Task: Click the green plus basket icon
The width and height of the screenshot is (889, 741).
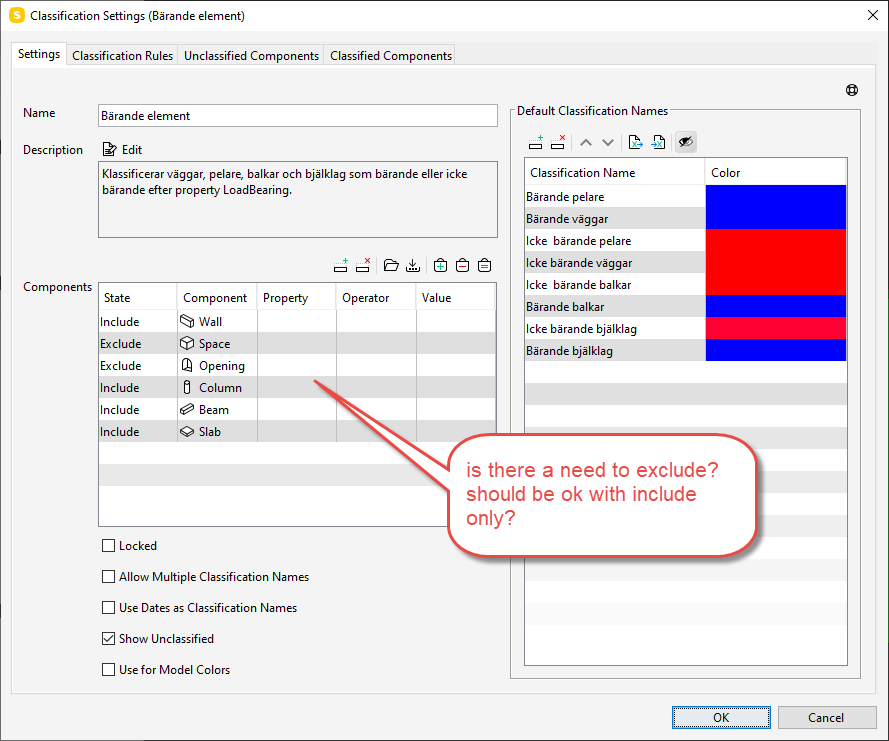Action: click(441, 265)
